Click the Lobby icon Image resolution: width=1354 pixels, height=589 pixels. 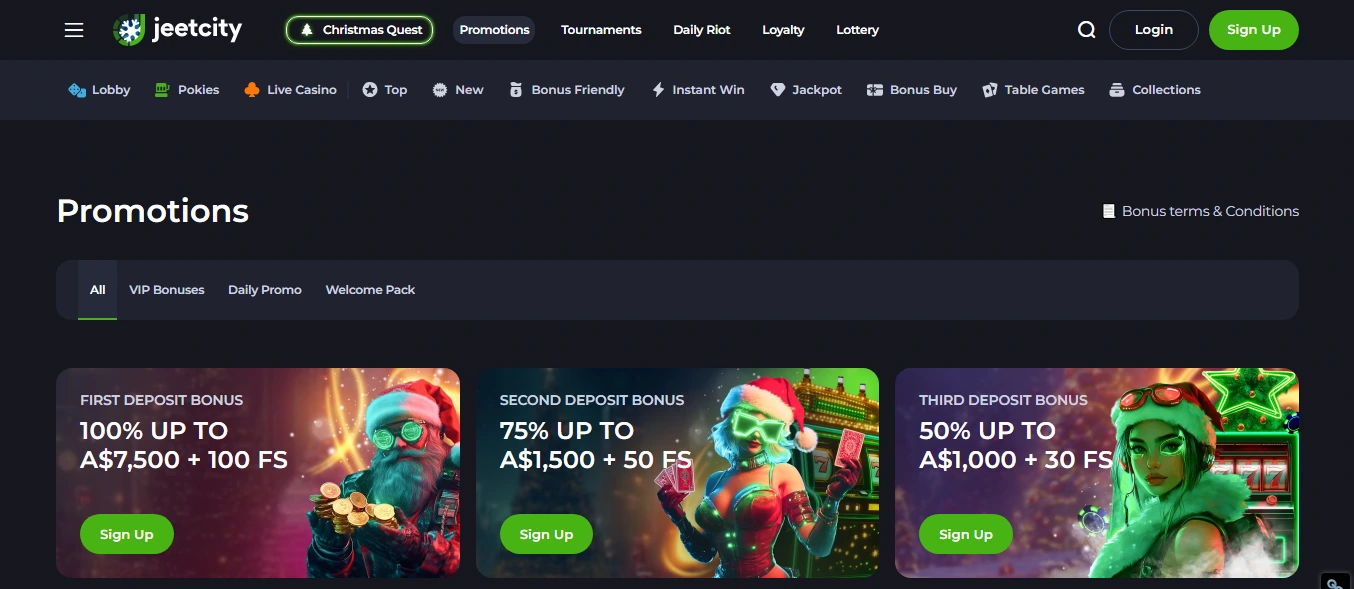pyautogui.click(x=77, y=90)
